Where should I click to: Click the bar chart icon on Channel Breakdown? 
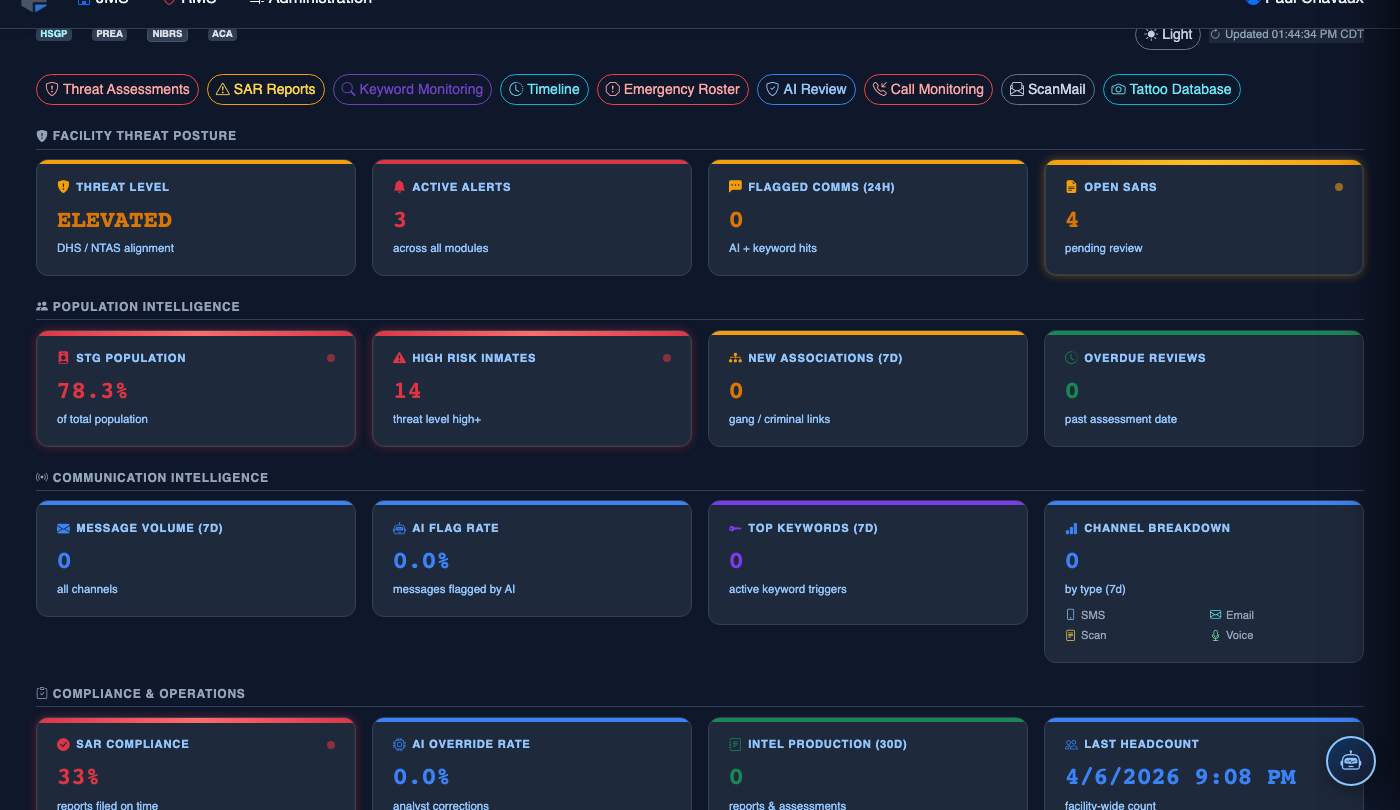pyautogui.click(x=1071, y=528)
